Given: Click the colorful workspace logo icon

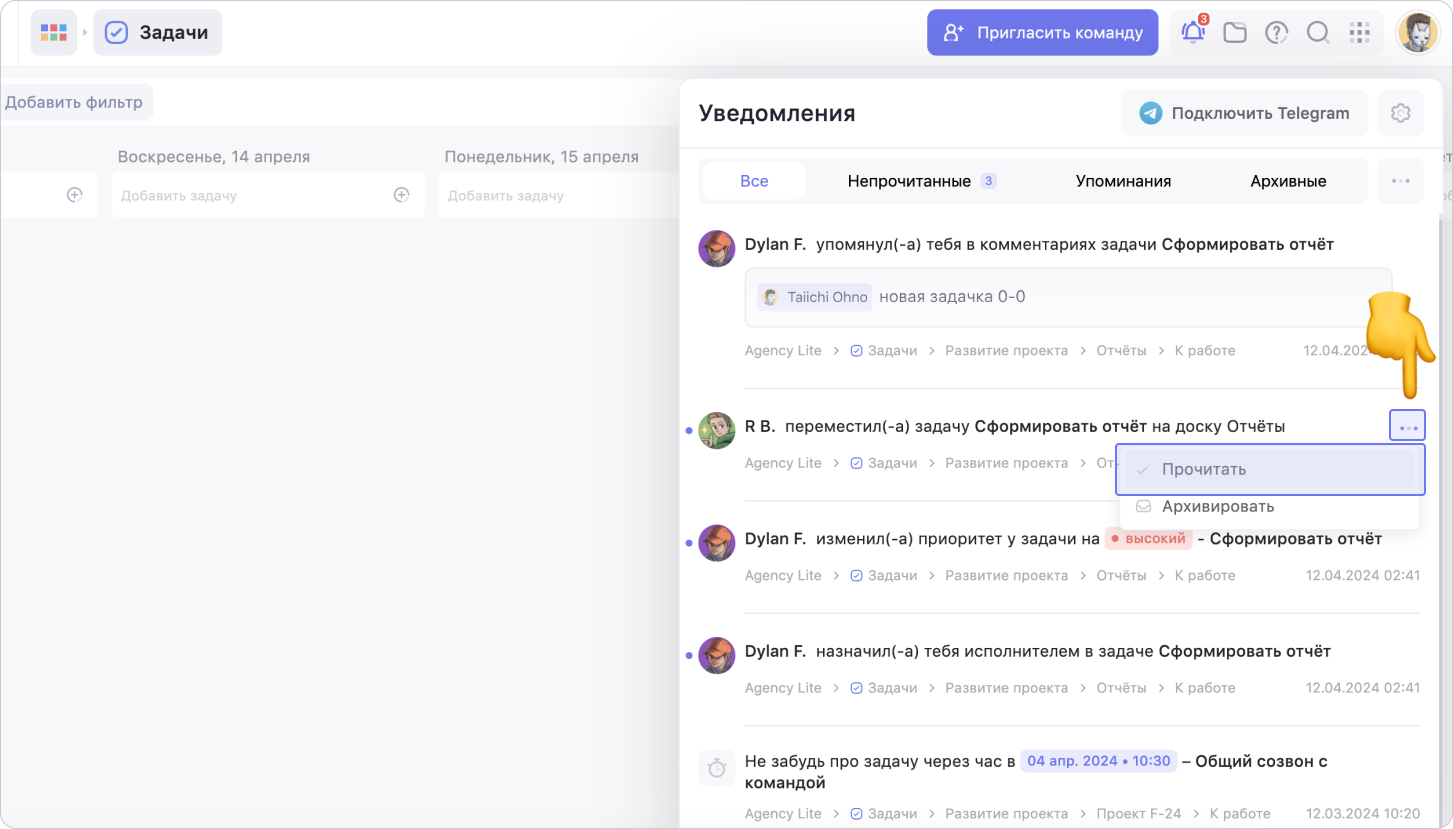Looking at the screenshot, I should (x=53, y=33).
